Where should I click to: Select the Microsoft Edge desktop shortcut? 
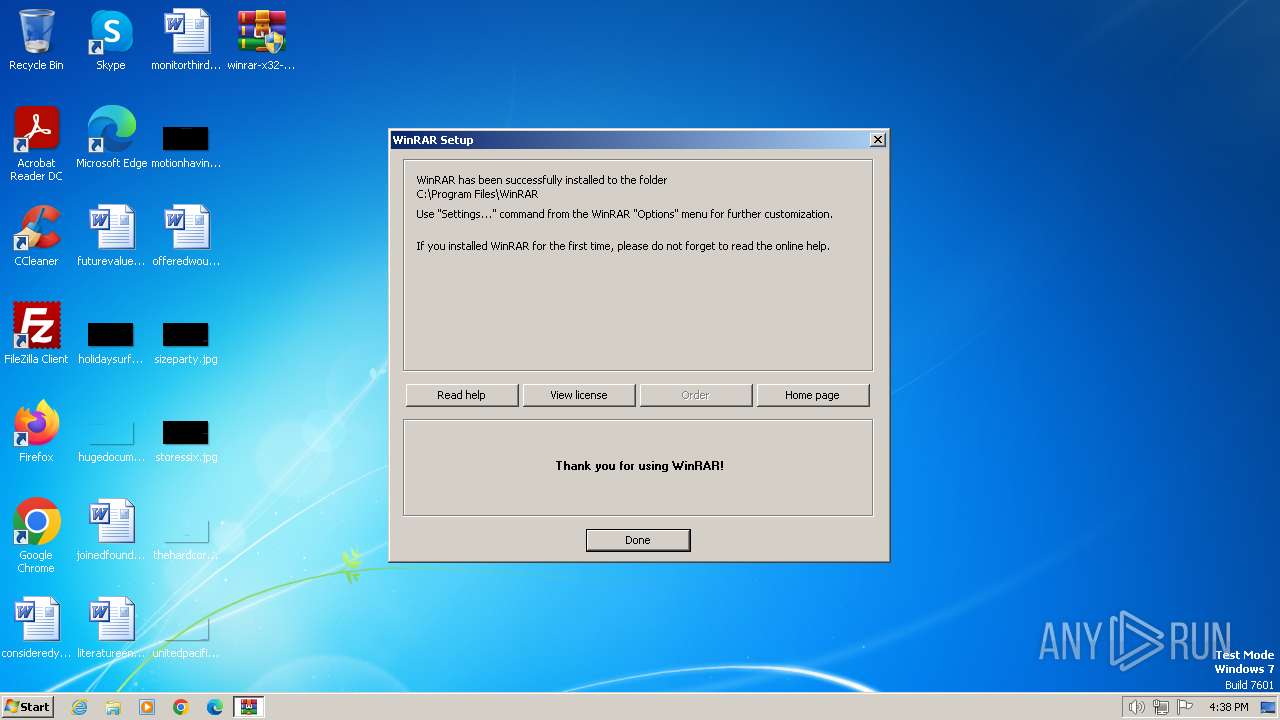click(x=111, y=138)
